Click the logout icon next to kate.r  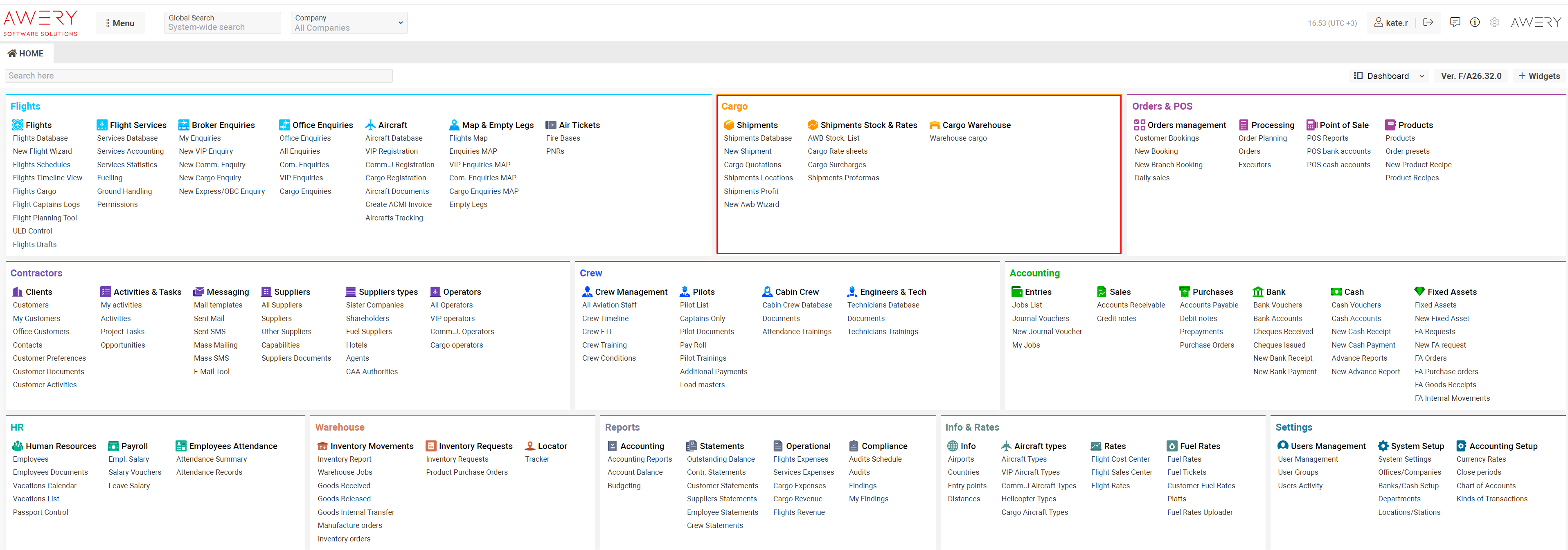point(1428,22)
